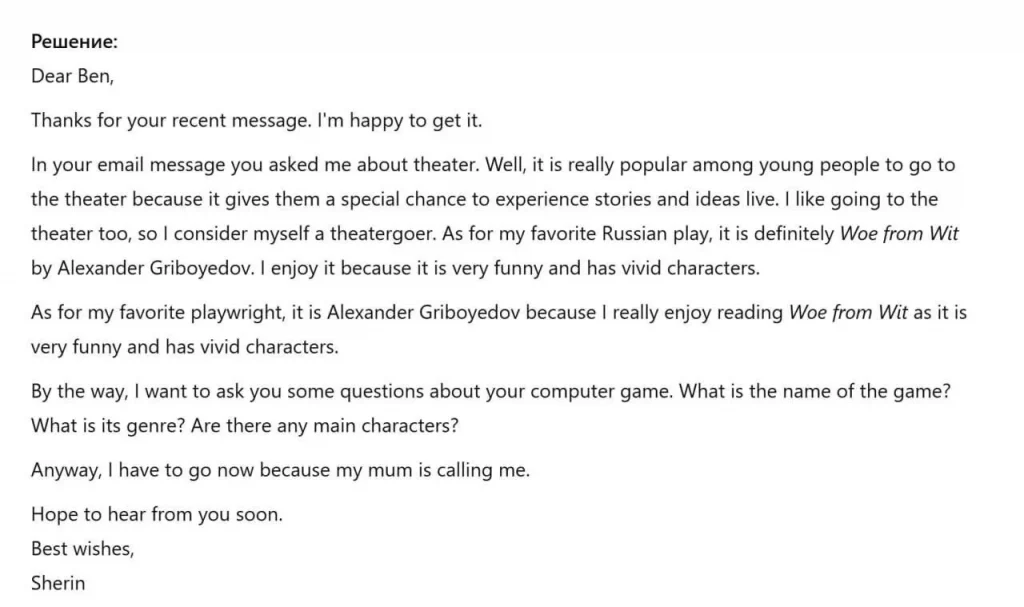The height and width of the screenshot is (607, 1024).
Task: Click the sentence 'Thanks for your recent message'
Action: pyautogui.click(x=170, y=120)
